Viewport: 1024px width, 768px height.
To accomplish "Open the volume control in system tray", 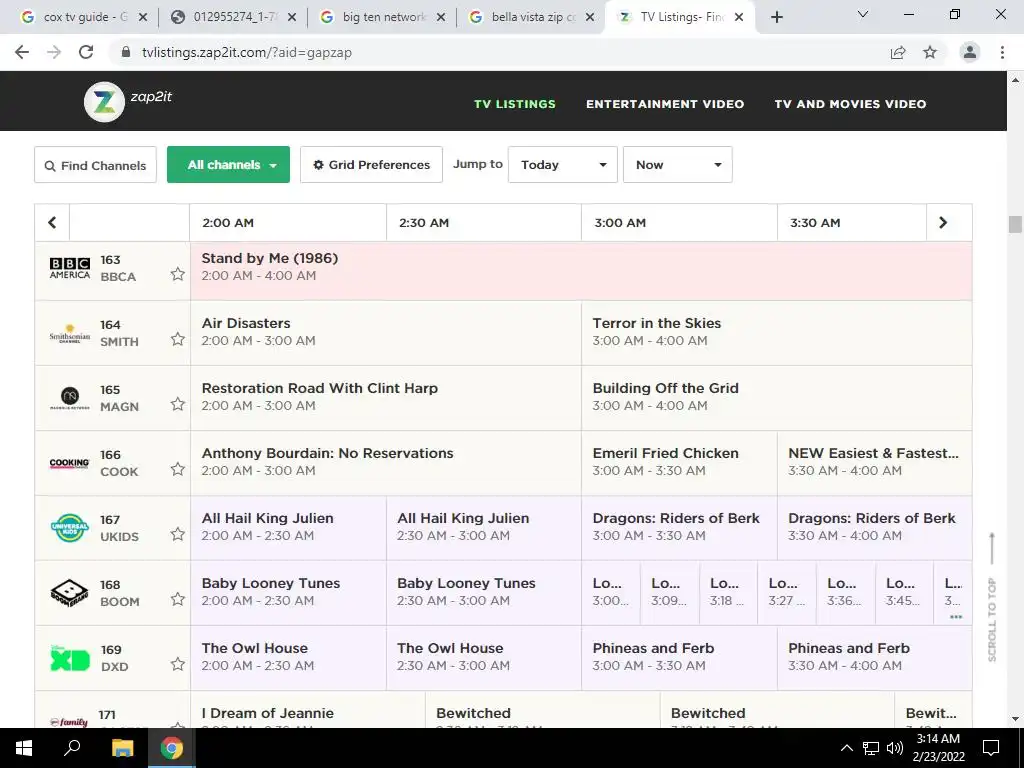I will (x=894, y=748).
